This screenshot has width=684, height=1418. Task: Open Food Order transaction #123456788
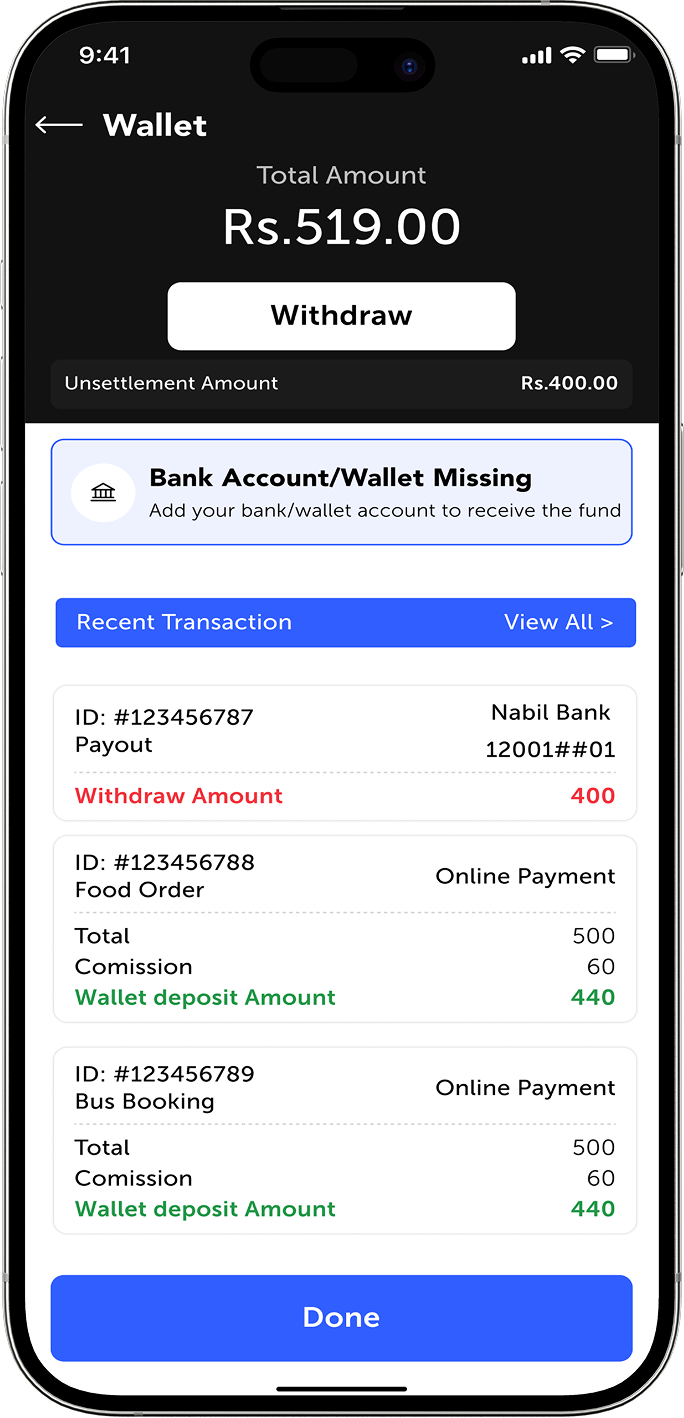click(344, 929)
